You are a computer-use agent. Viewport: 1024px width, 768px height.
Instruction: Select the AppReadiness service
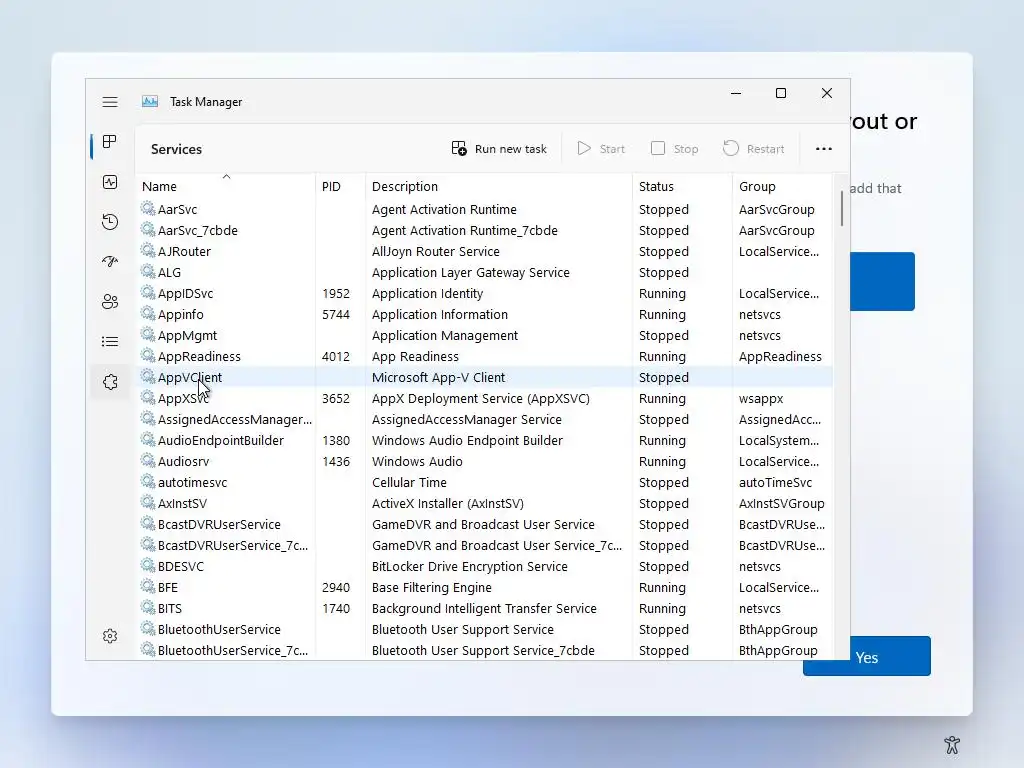pyautogui.click(x=485, y=357)
